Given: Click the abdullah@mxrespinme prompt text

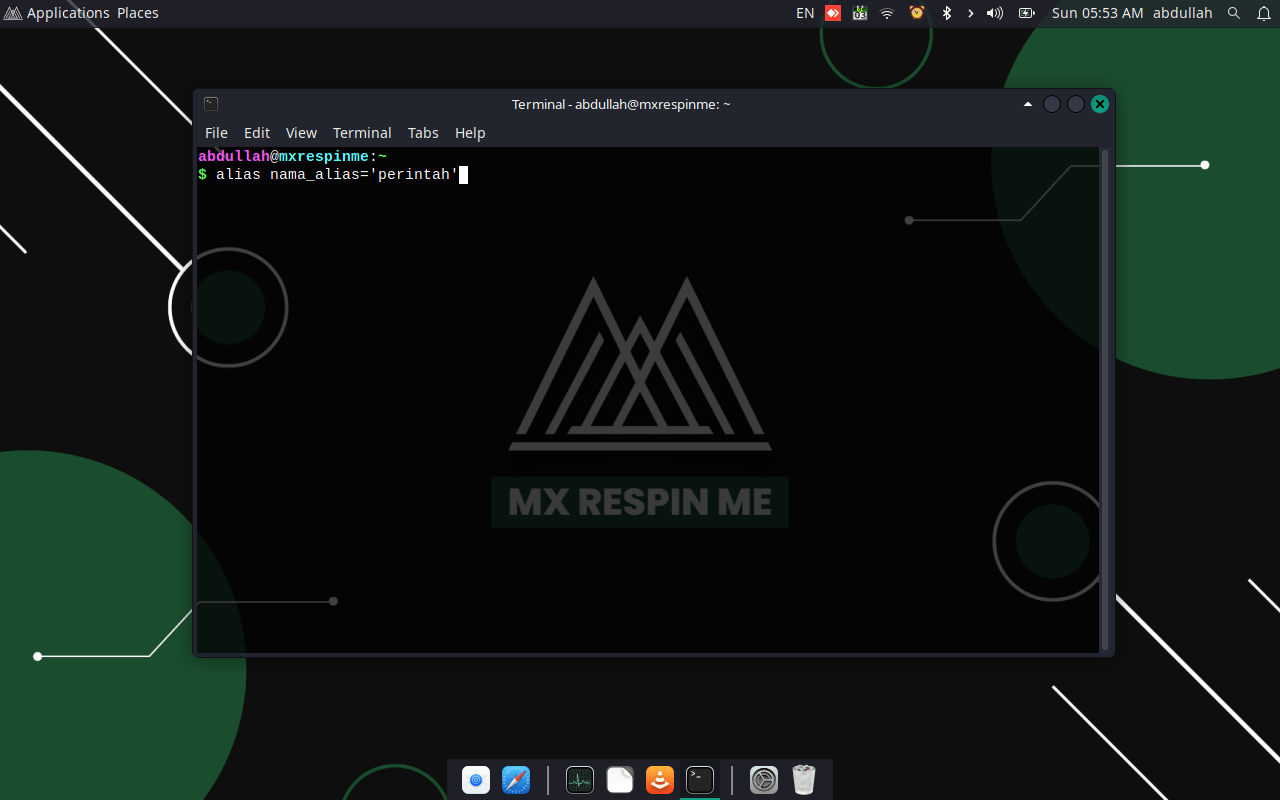Looking at the screenshot, I should click(283, 157).
